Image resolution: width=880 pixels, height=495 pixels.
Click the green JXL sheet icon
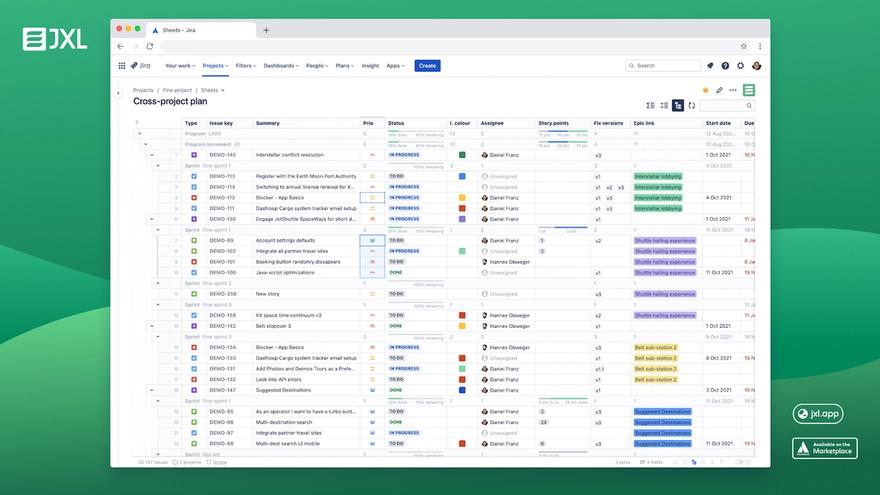pos(749,90)
